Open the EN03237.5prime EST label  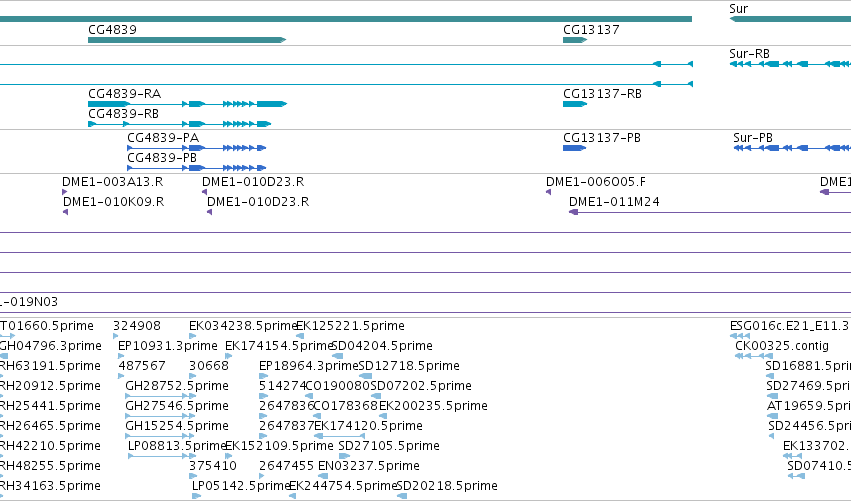pos(369,466)
